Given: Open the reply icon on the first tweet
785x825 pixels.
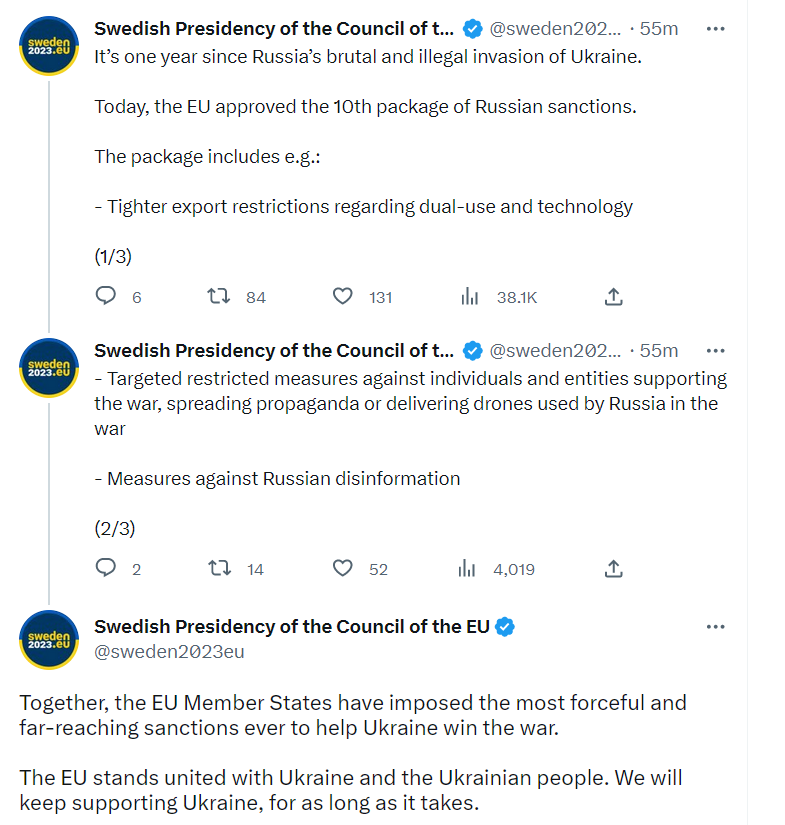Looking at the screenshot, I should [105, 296].
